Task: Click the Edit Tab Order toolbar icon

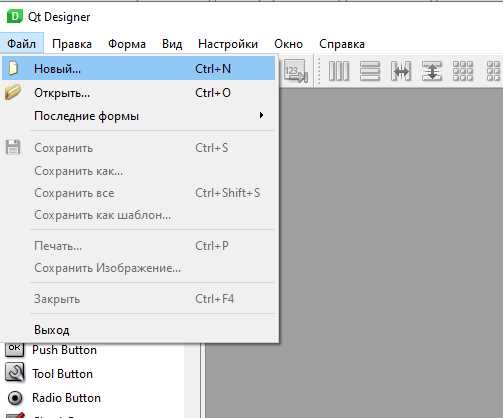Action: 296,71
